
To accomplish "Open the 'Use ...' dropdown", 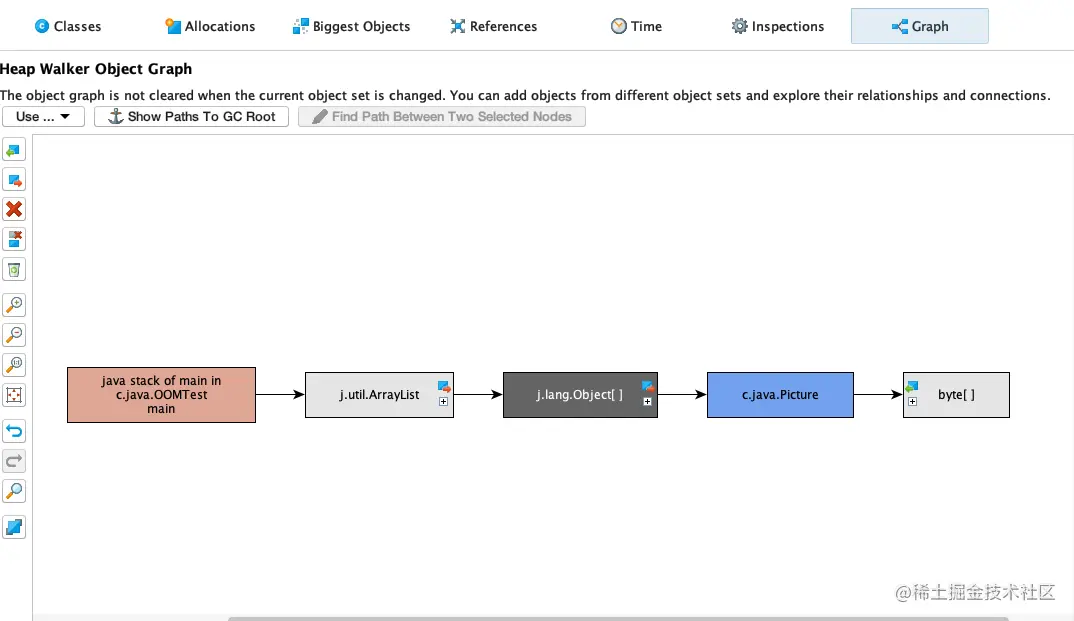I will 43,117.
